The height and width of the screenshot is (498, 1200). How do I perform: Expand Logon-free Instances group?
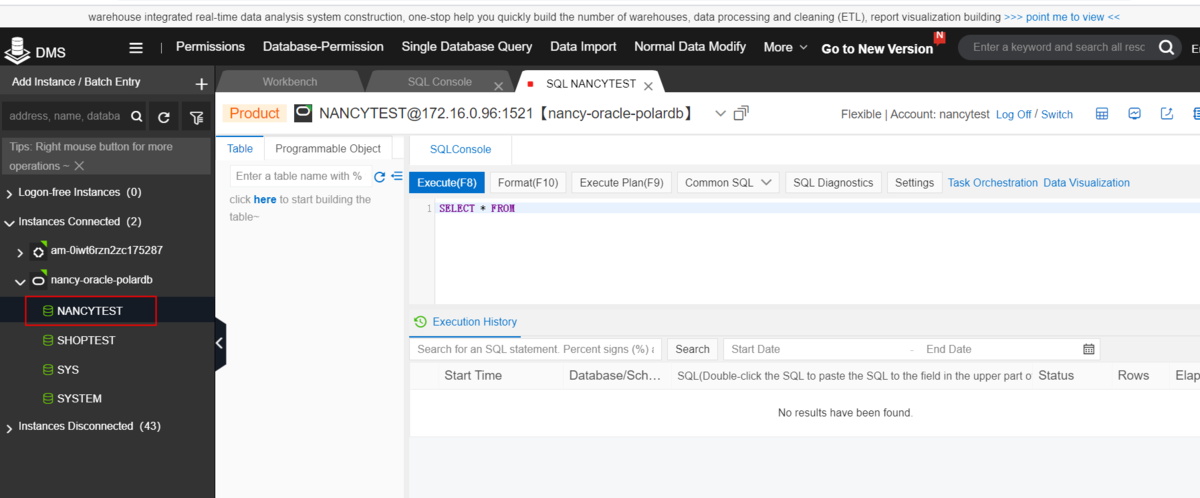[x=10, y=193]
